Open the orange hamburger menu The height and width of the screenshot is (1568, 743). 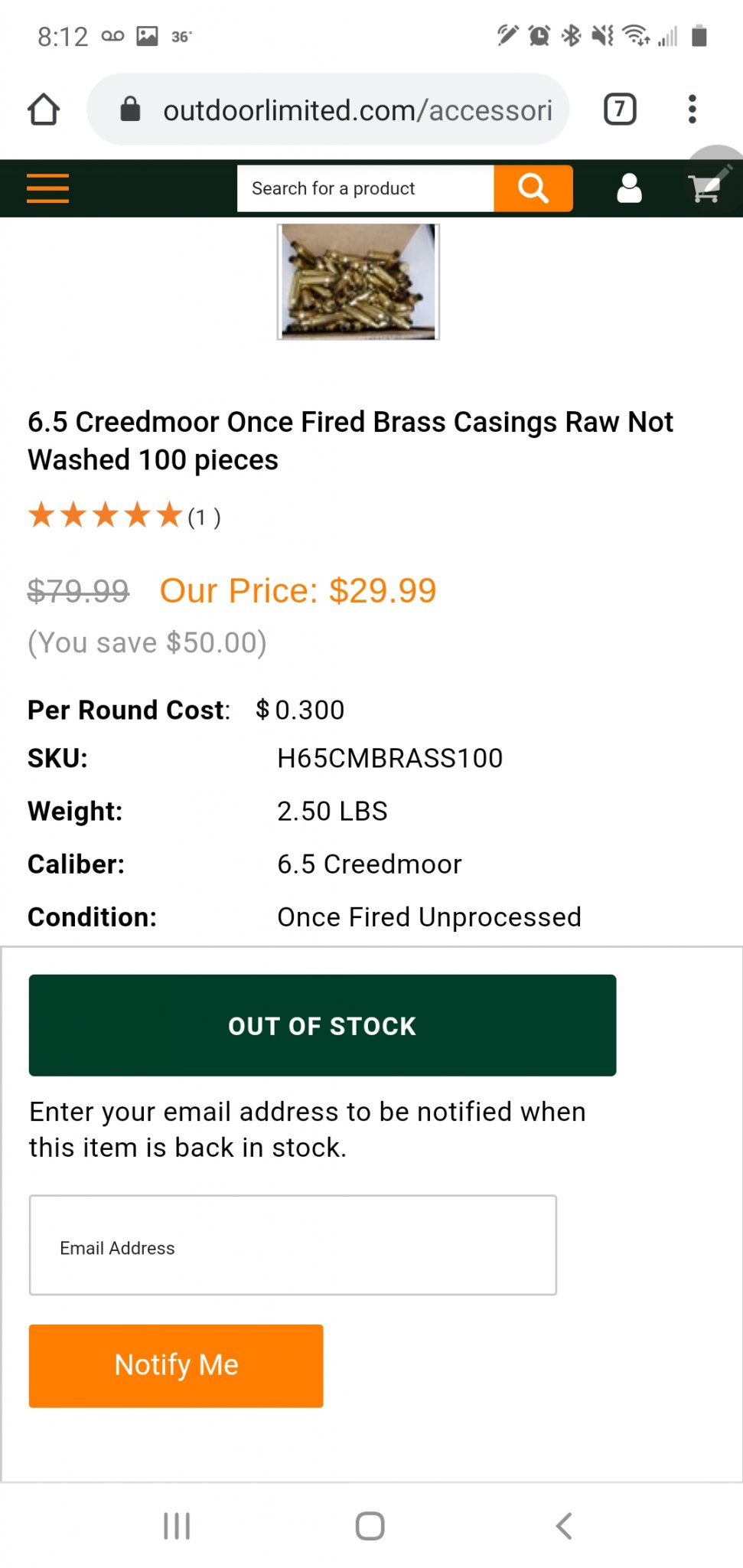[47, 188]
